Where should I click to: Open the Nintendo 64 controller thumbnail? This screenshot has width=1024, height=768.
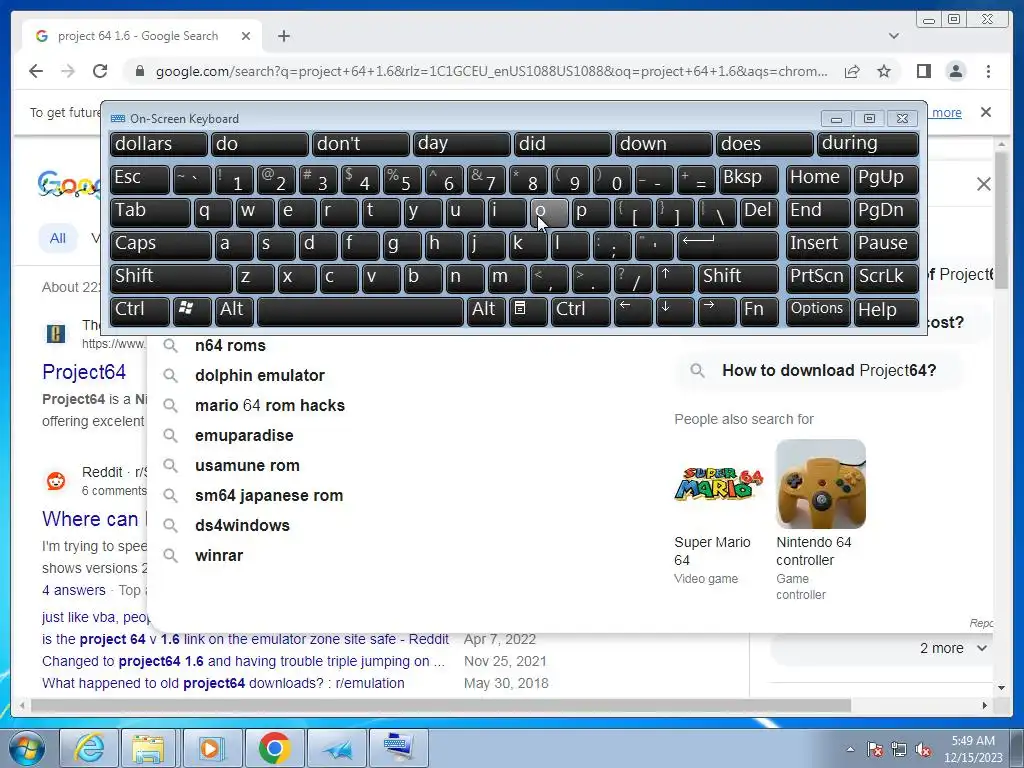(821, 484)
